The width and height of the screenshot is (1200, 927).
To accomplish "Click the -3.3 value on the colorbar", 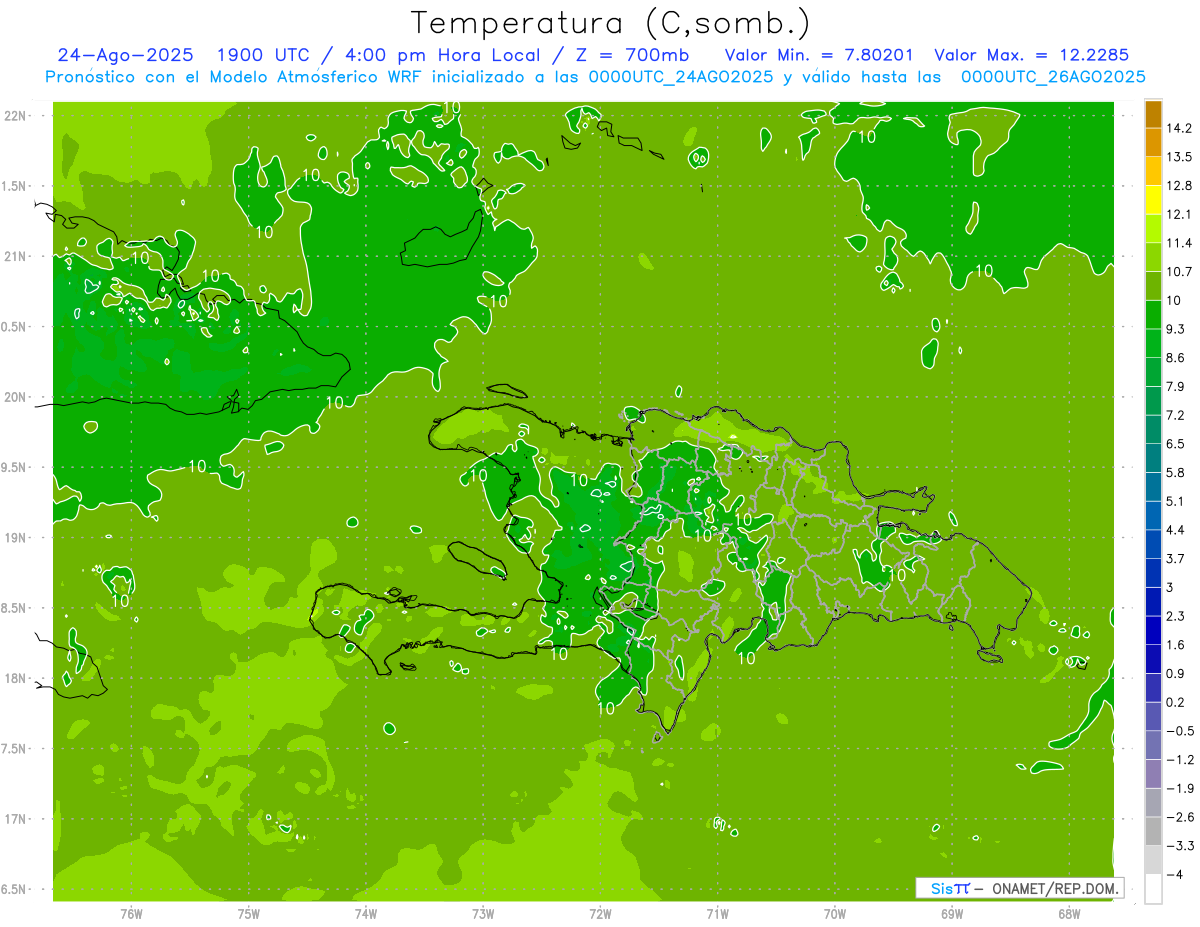I will 1179,846.
